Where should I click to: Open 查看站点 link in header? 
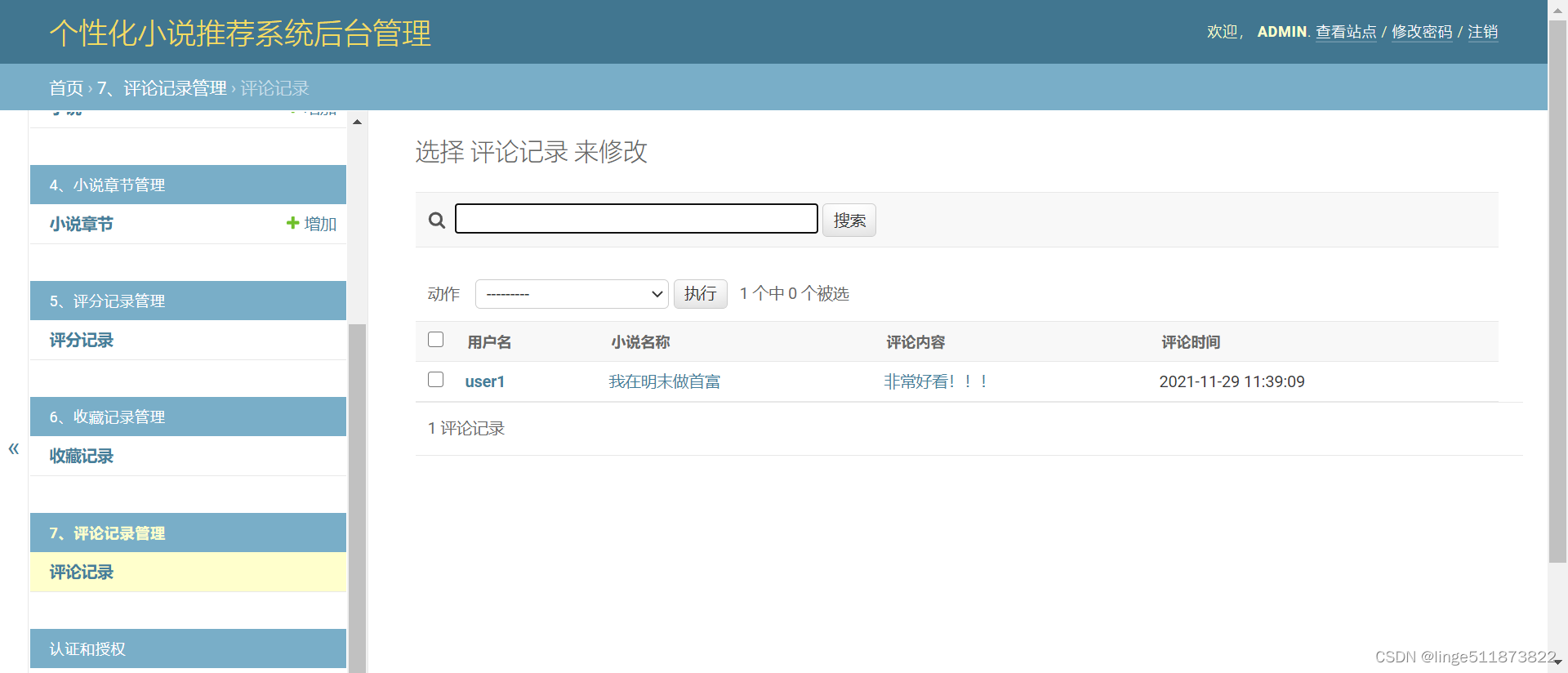coord(1346,32)
